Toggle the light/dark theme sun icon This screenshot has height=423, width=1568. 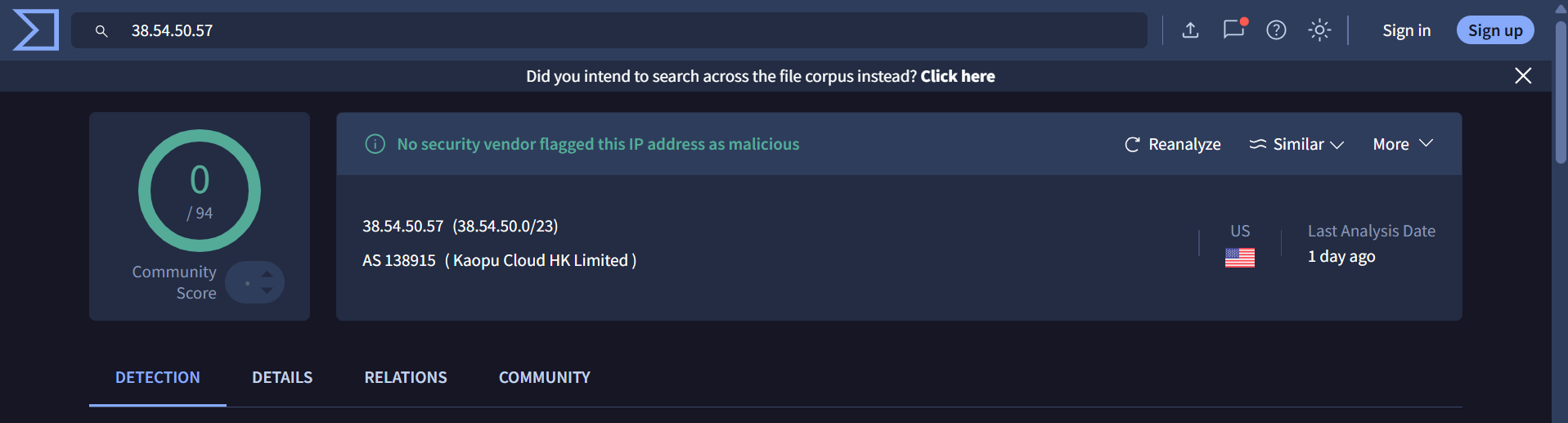1319,30
